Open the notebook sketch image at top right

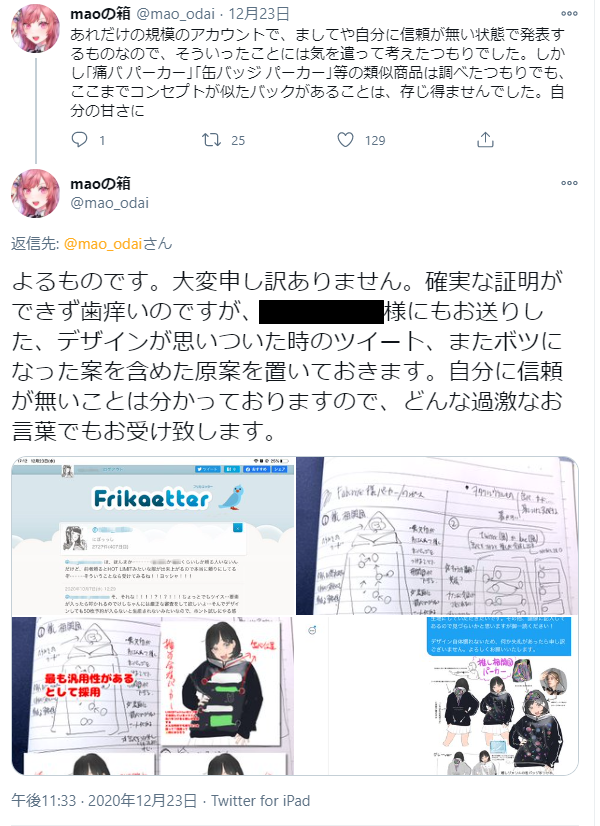[x=438, y=536]
